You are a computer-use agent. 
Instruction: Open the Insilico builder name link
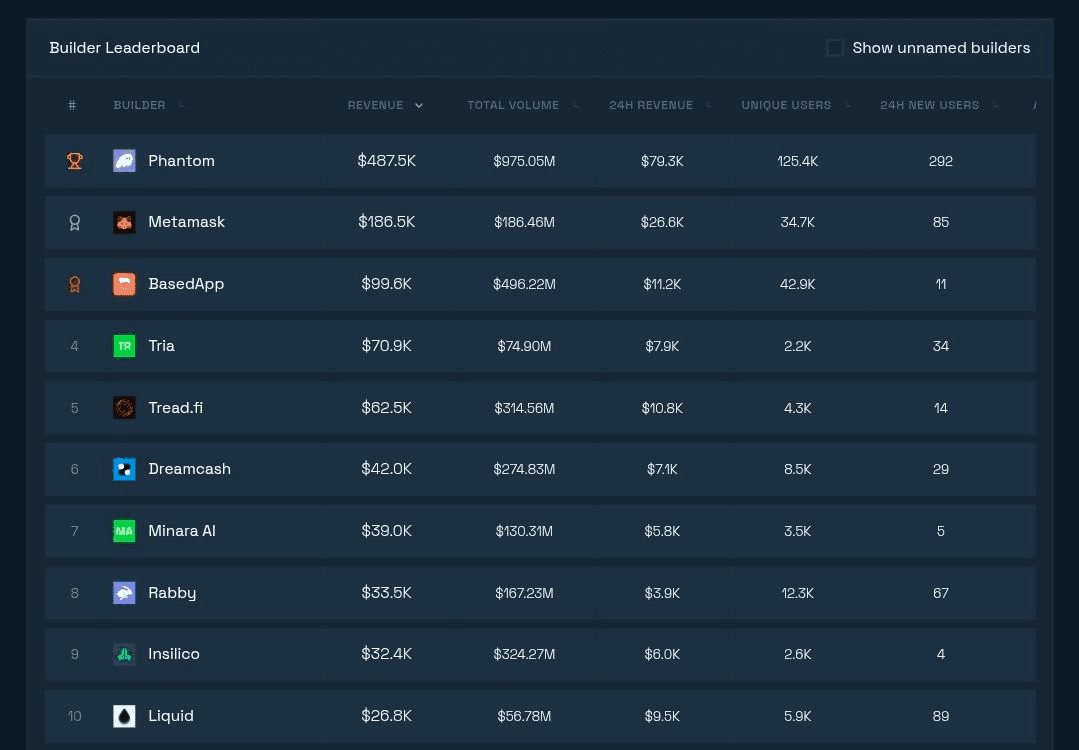(x=174, y=654)
